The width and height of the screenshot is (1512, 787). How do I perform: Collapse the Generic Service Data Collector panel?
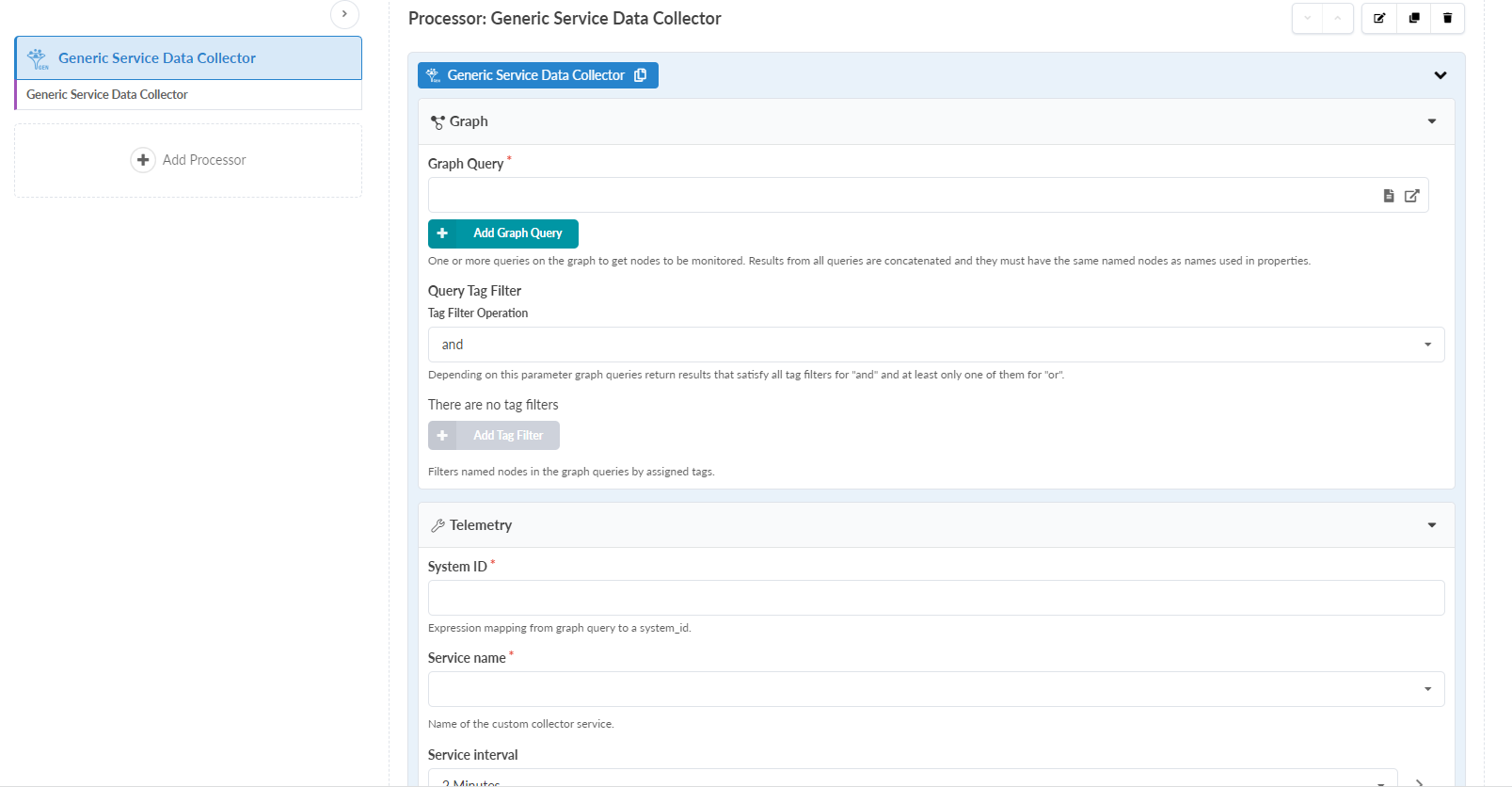tap(1440, 75)
